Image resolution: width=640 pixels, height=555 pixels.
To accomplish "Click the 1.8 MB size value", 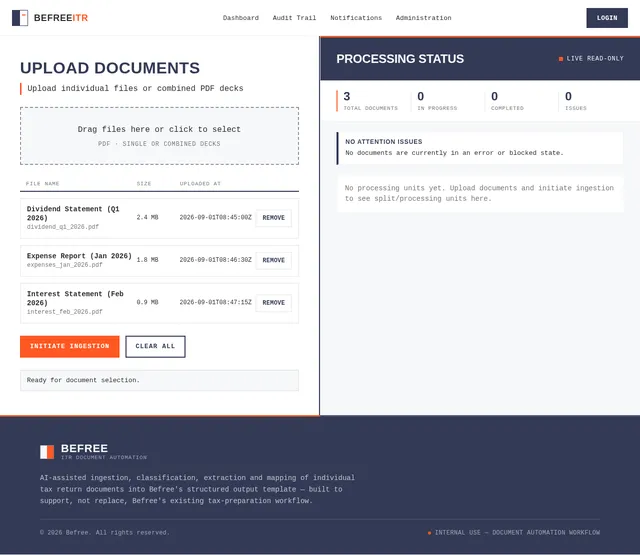I will [x=147, y=260].
